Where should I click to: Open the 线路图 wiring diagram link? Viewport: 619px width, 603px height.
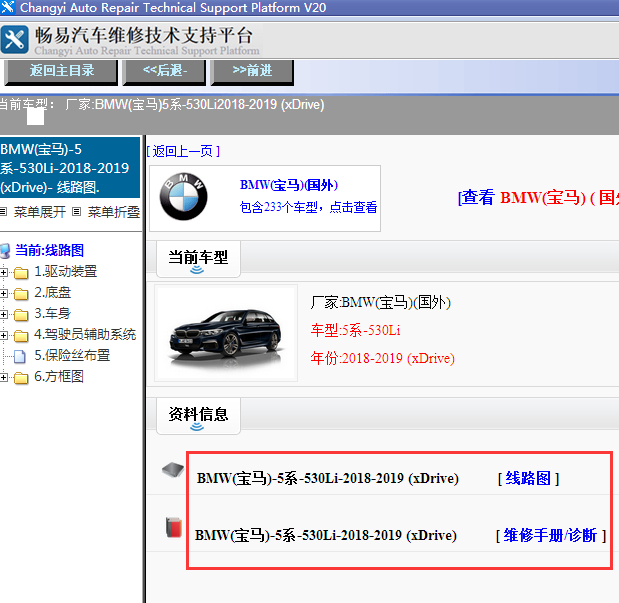(528, 478)
